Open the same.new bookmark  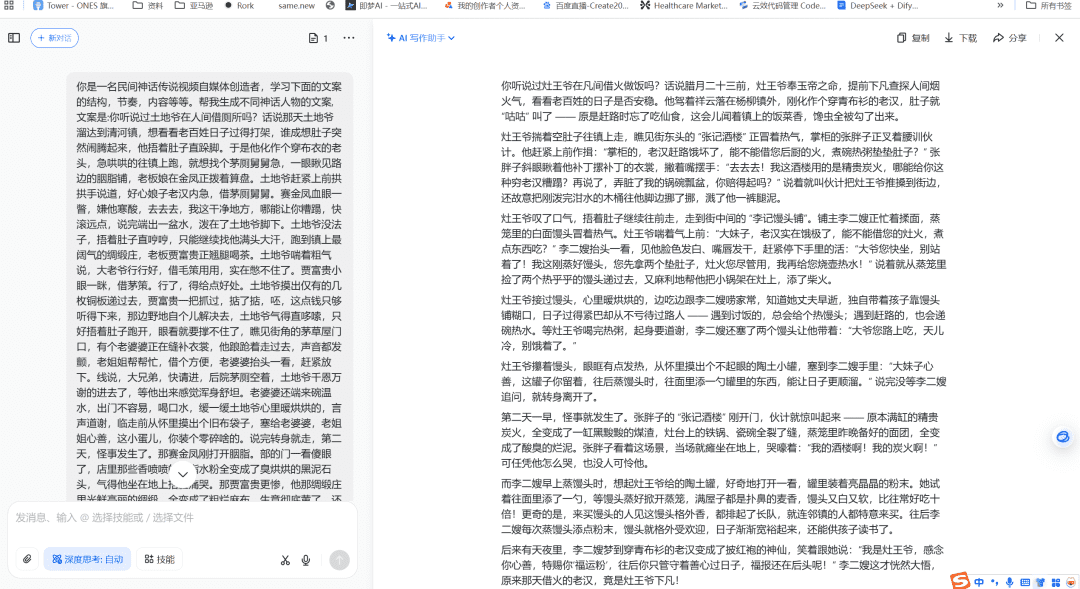tap(296, 6)
